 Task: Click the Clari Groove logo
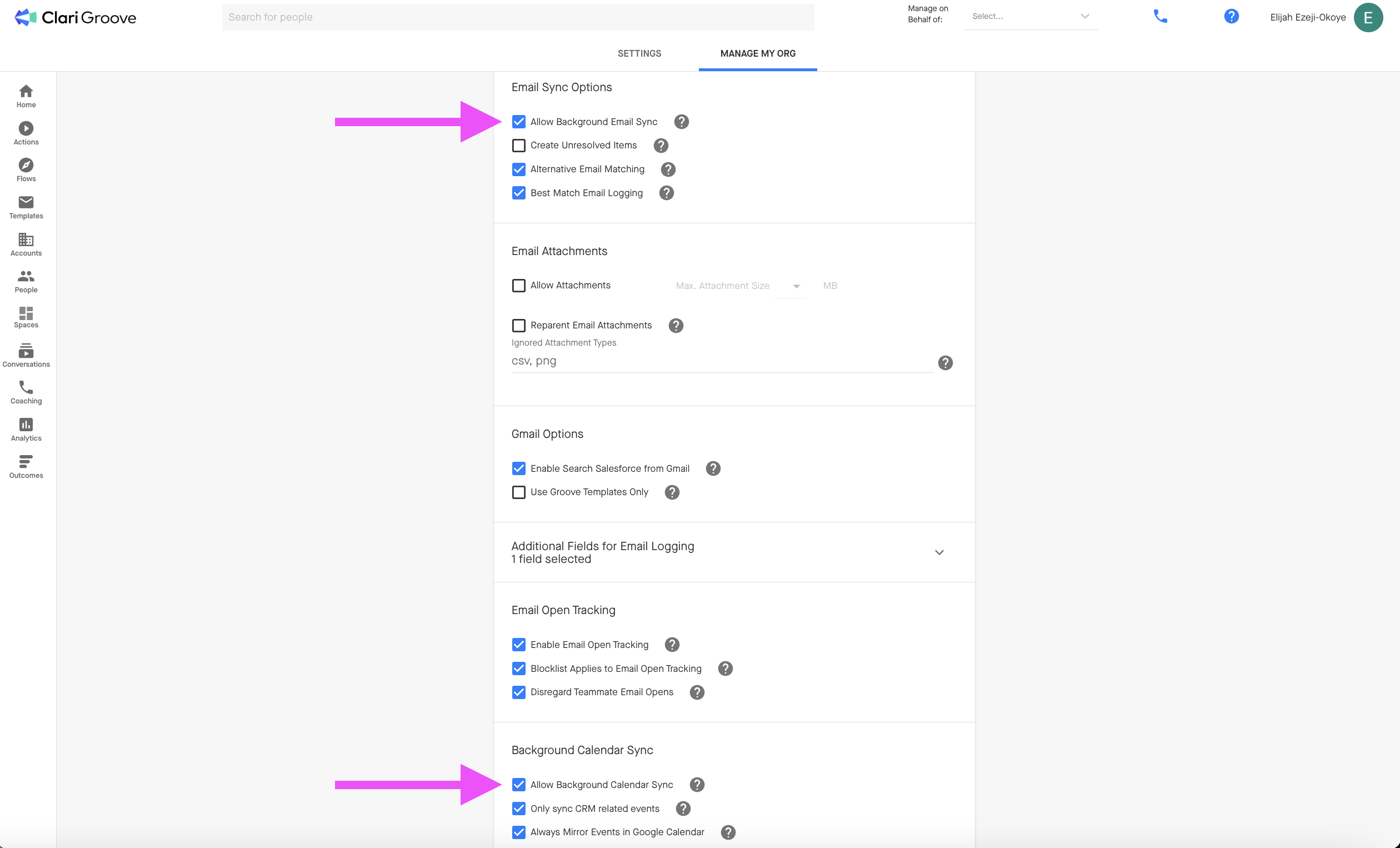click(x=75, y=18)
